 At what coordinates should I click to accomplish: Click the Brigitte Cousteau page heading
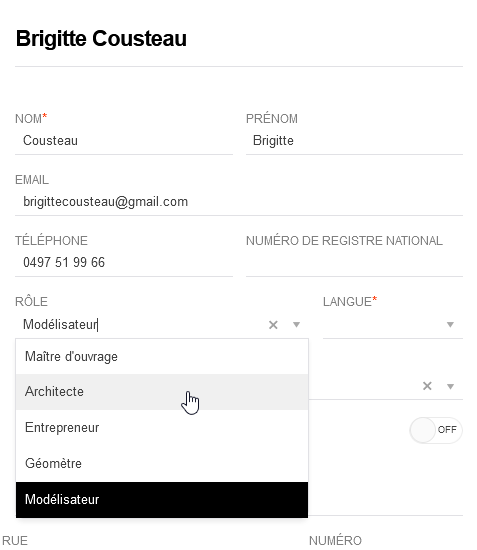pos(101,39)
